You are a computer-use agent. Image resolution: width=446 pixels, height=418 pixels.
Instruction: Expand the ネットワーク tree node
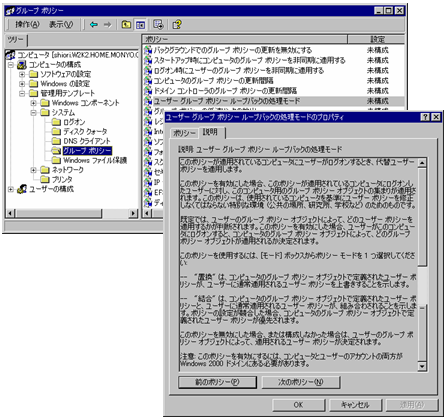pos(33,170)
